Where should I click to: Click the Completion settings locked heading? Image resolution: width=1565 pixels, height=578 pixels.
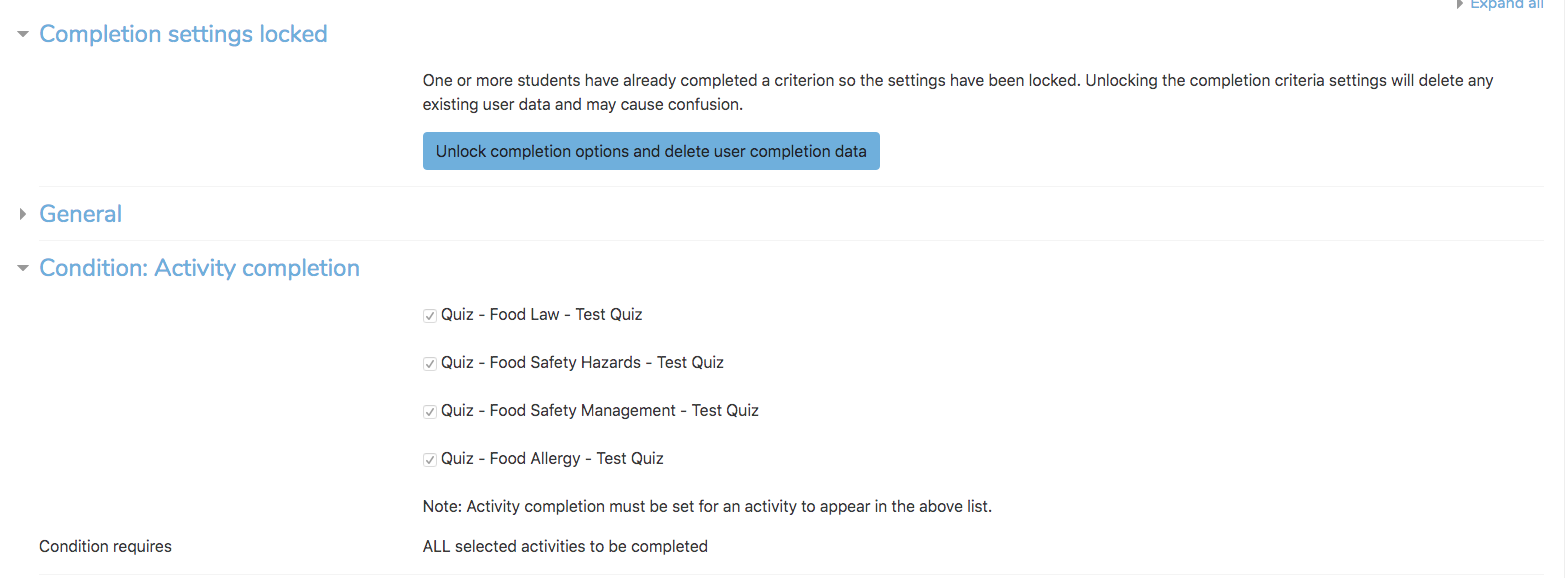pos(183,34)
